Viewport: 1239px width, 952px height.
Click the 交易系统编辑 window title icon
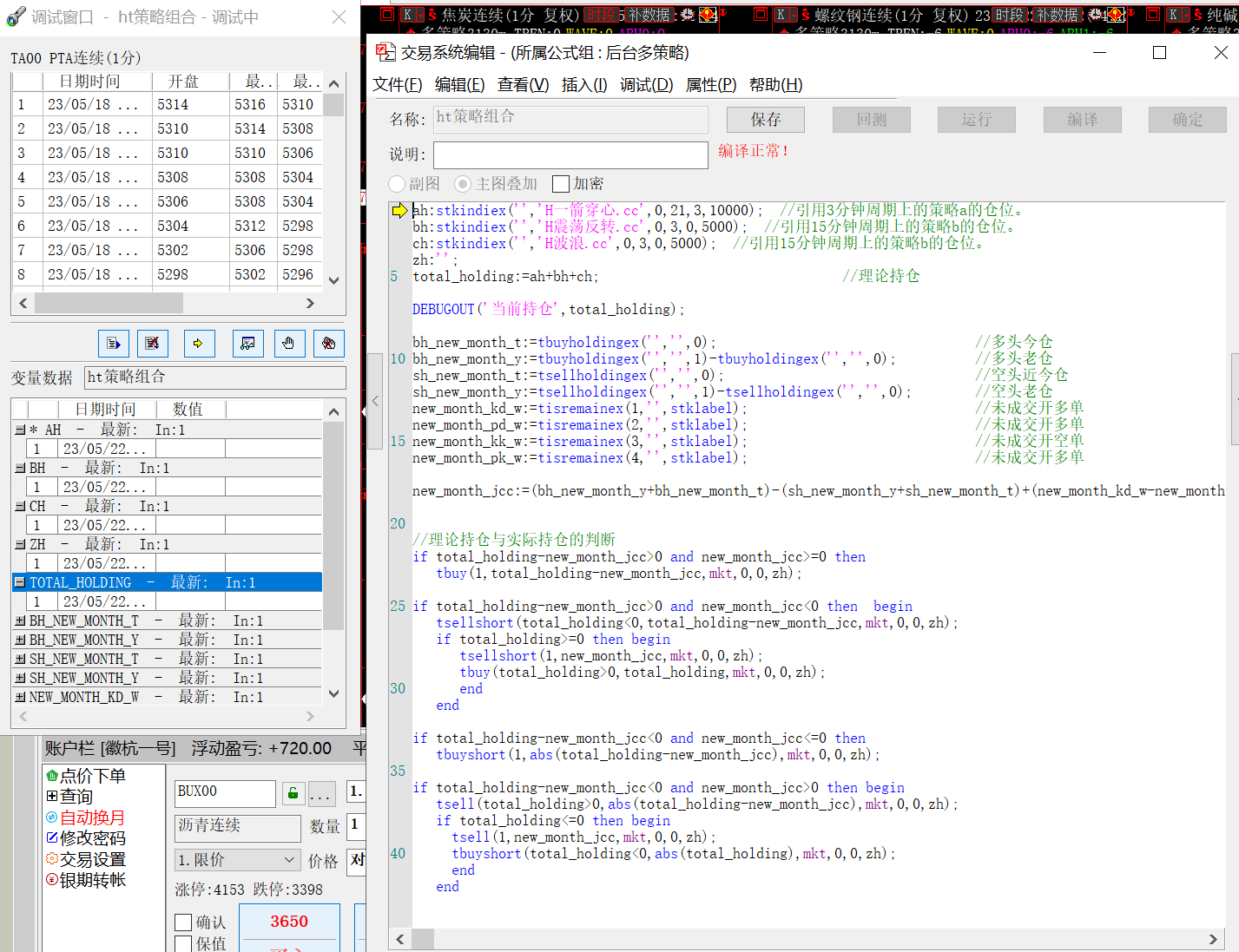pyautogui.click(x=386, y=52)
